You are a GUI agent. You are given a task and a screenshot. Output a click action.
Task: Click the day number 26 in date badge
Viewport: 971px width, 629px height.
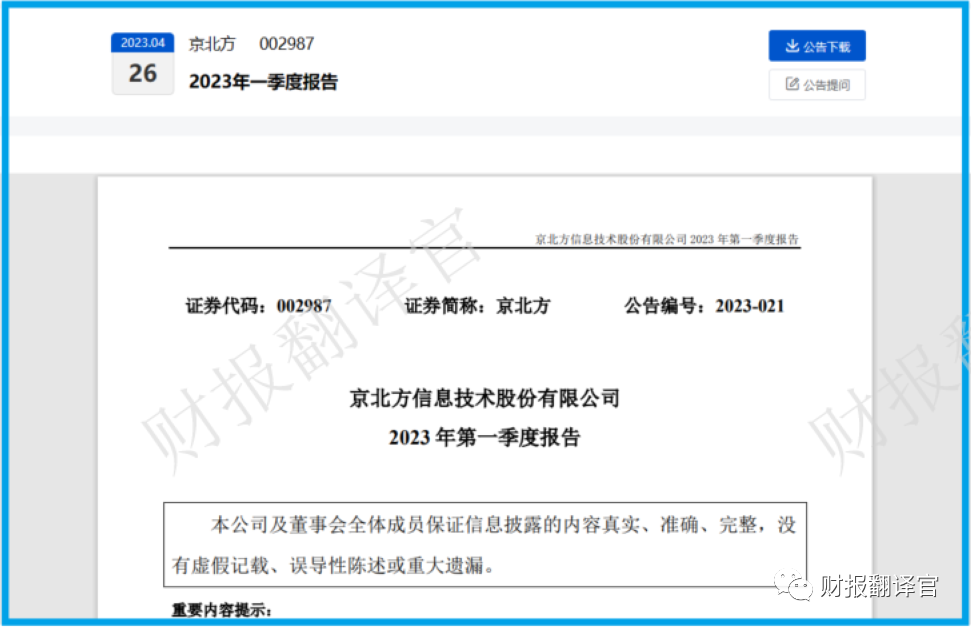coord(143,73)
